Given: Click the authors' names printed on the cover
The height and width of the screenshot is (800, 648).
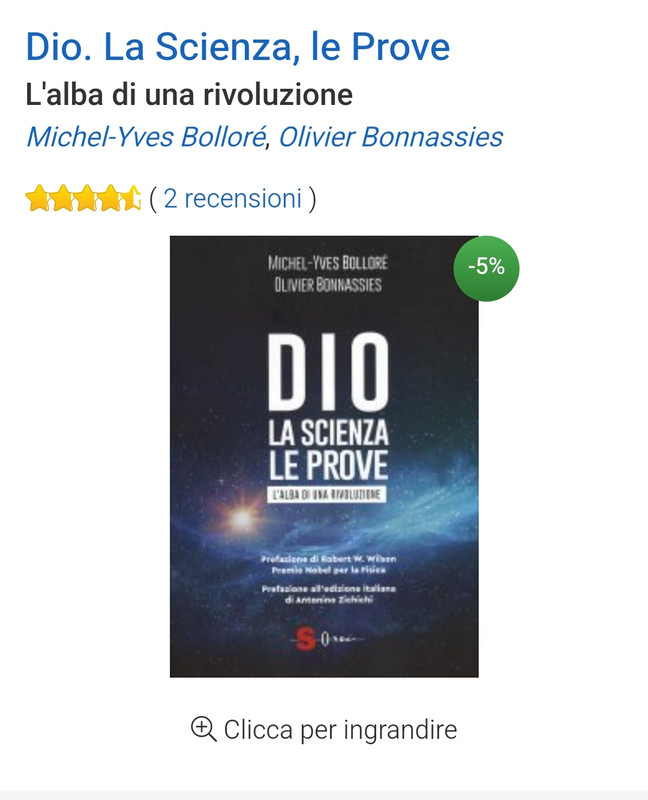Looking at the screenshot, I should [x=328, y=273].
